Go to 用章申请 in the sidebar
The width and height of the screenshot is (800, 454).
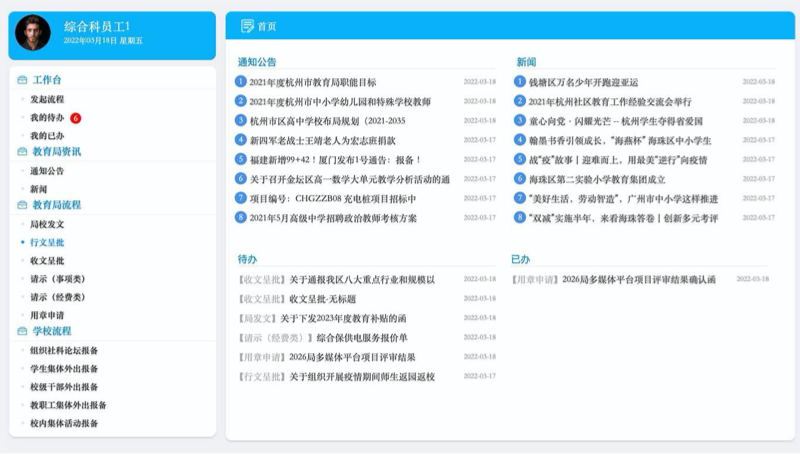point(47,315)
